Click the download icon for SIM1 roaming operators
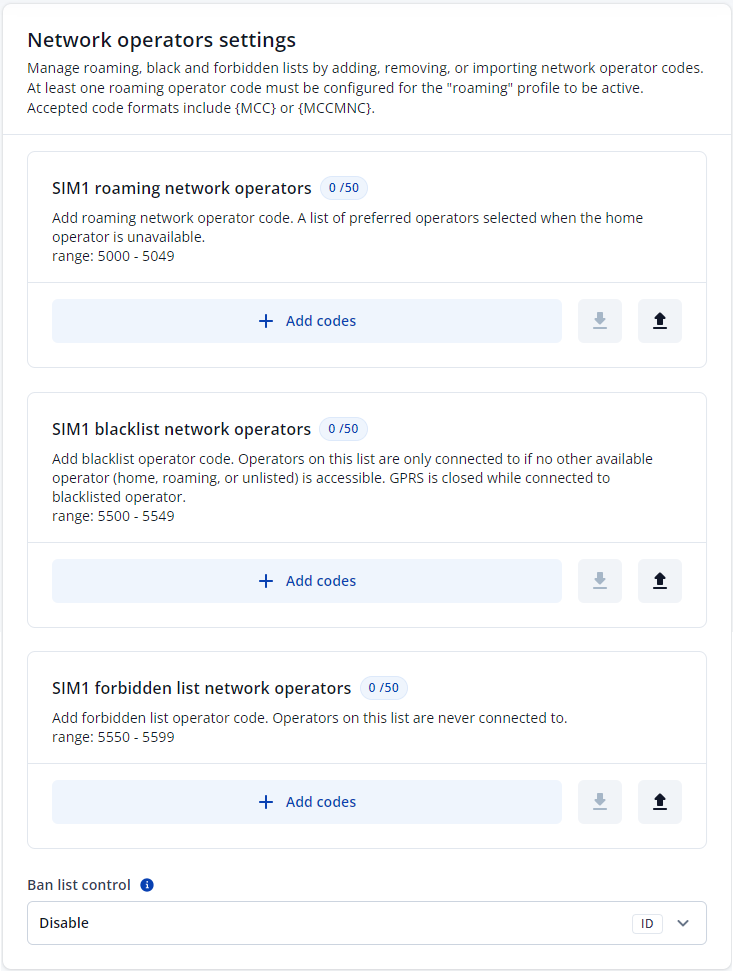Screen dimensions: 734x971 (600, 321)
